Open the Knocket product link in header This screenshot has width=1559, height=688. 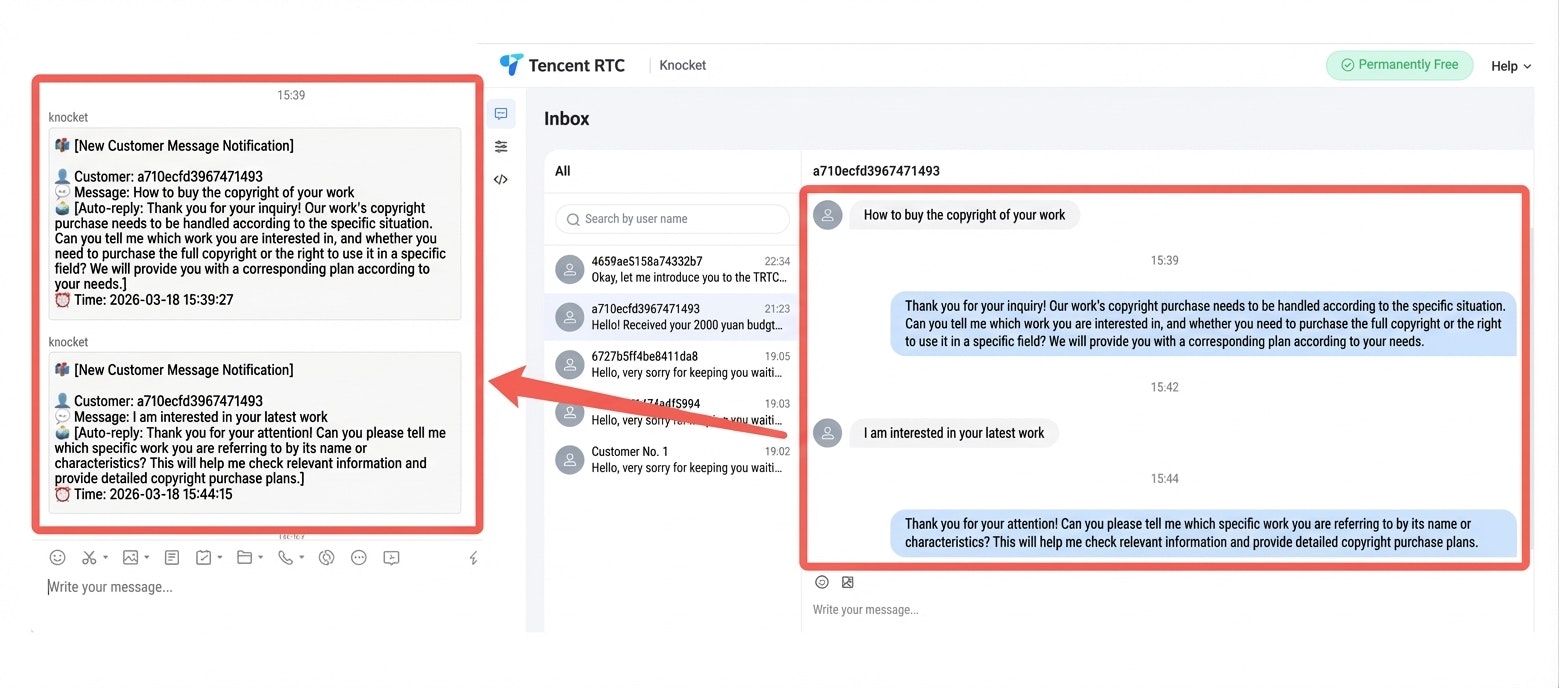point(683,65)
